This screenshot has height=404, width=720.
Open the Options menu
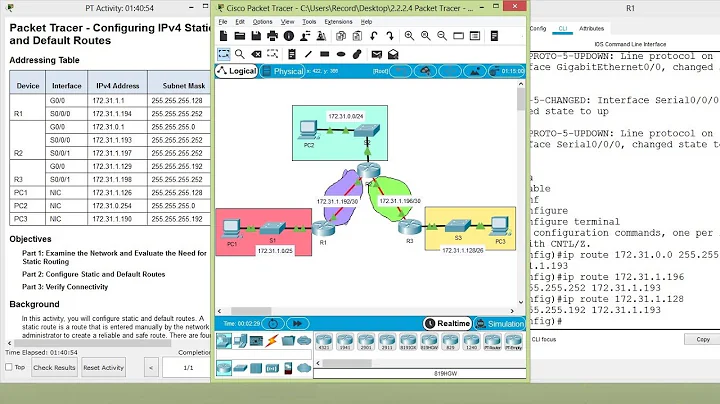click(262, 22)
